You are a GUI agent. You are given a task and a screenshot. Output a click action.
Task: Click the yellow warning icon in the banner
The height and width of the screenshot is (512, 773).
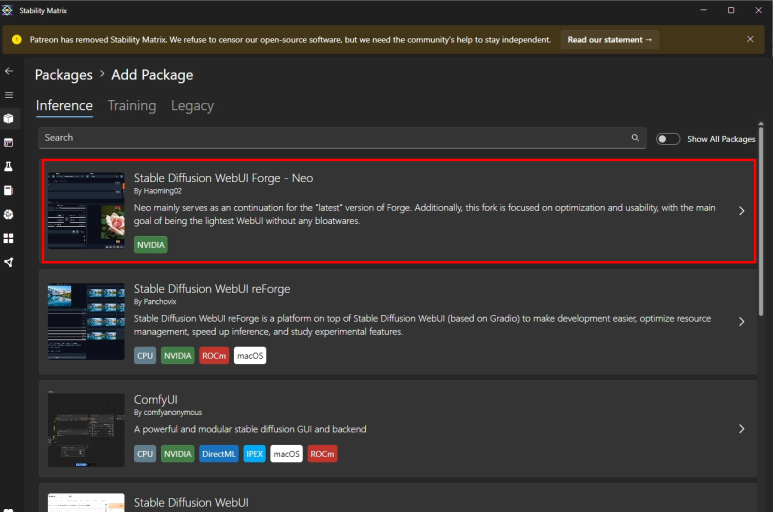coord(17,39)
